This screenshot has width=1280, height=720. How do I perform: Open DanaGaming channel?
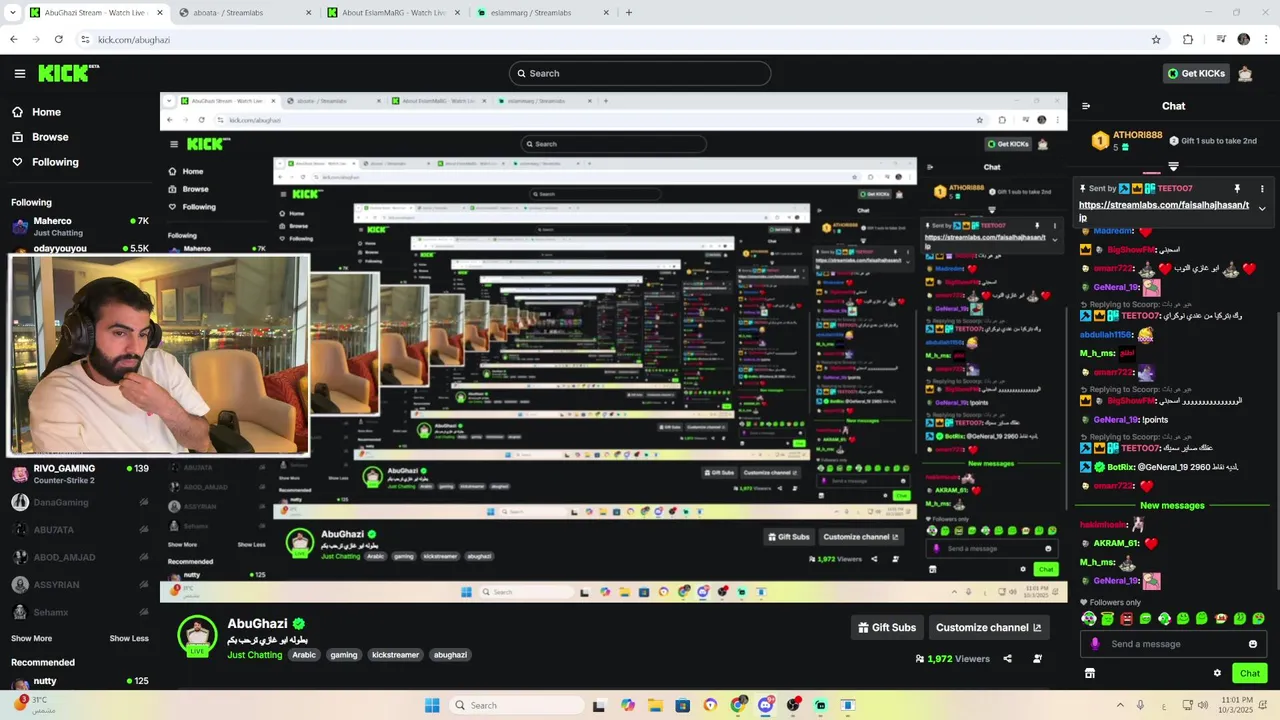[x=80, y=503]
